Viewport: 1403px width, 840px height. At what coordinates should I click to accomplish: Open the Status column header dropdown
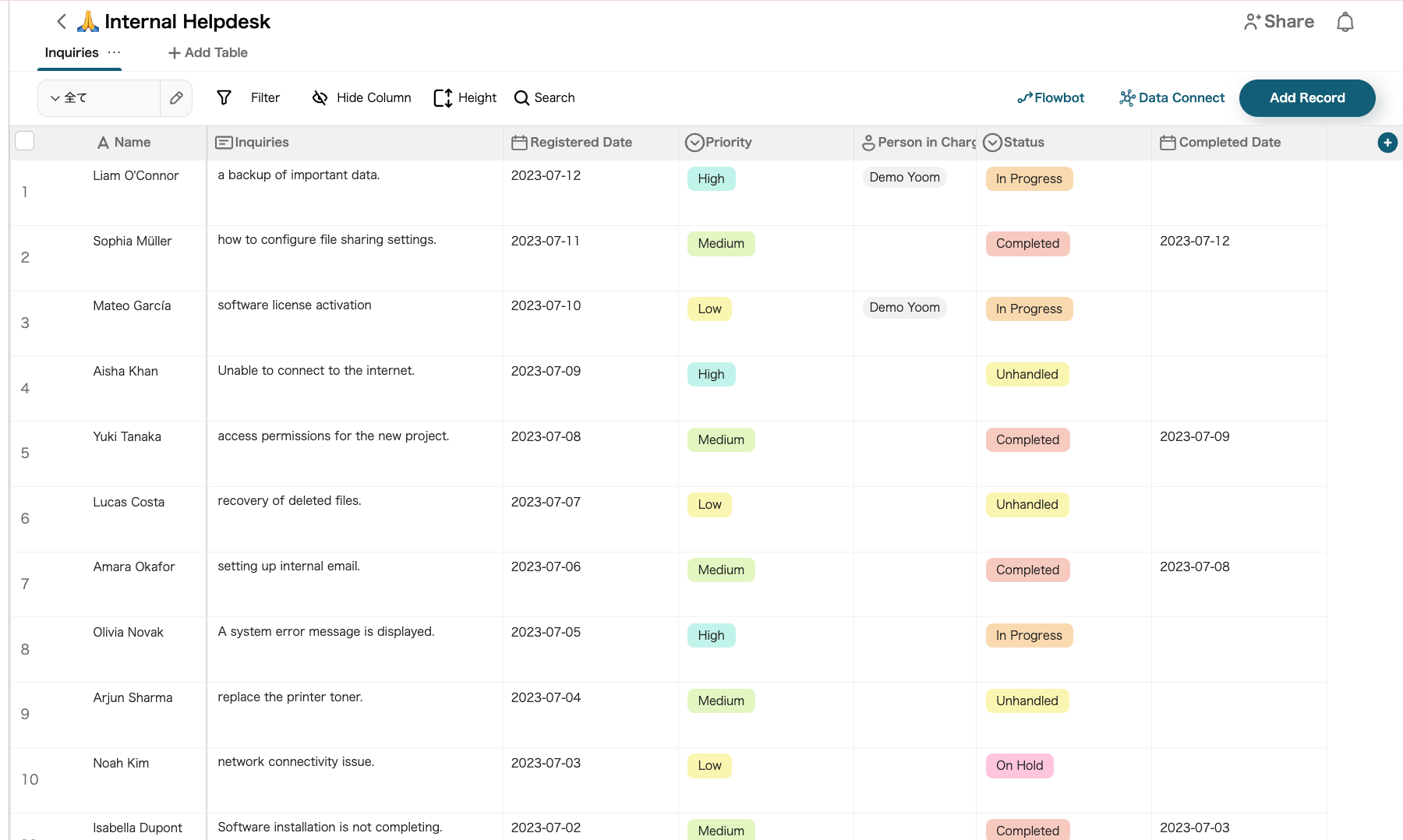coord(992,143)
